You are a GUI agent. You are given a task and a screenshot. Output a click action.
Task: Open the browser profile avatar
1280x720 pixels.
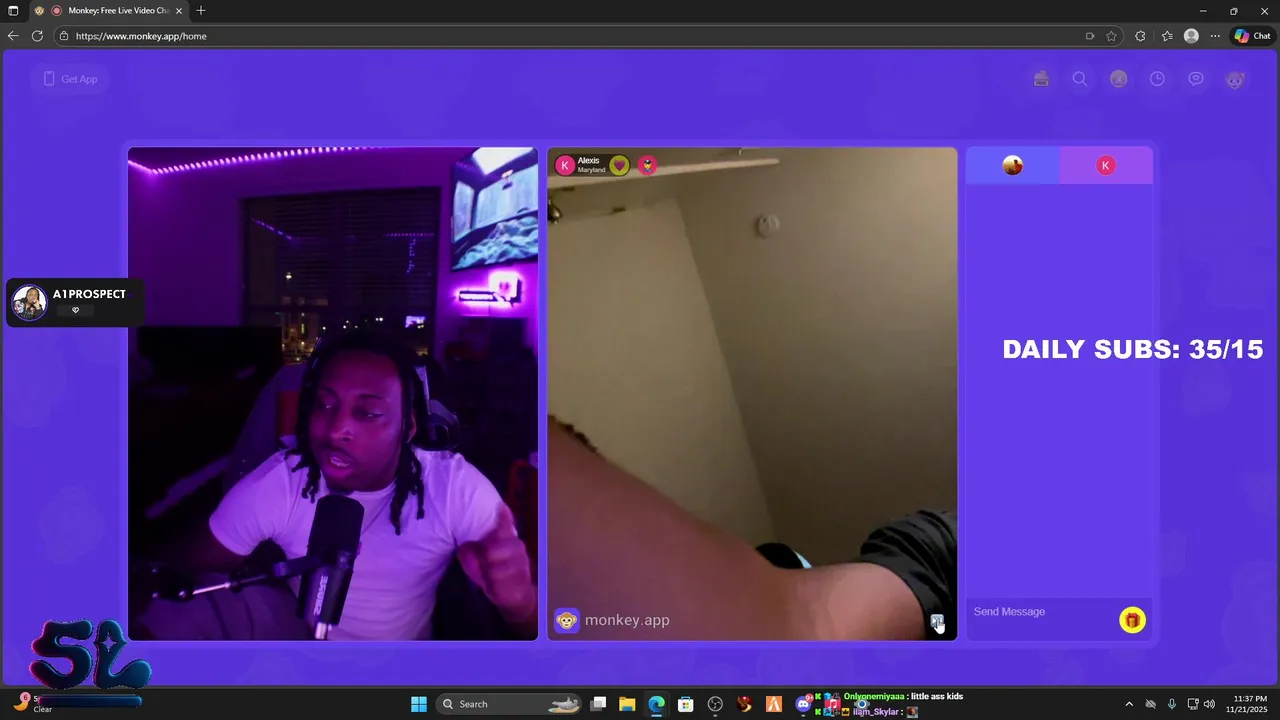[x=1191, y=36]
